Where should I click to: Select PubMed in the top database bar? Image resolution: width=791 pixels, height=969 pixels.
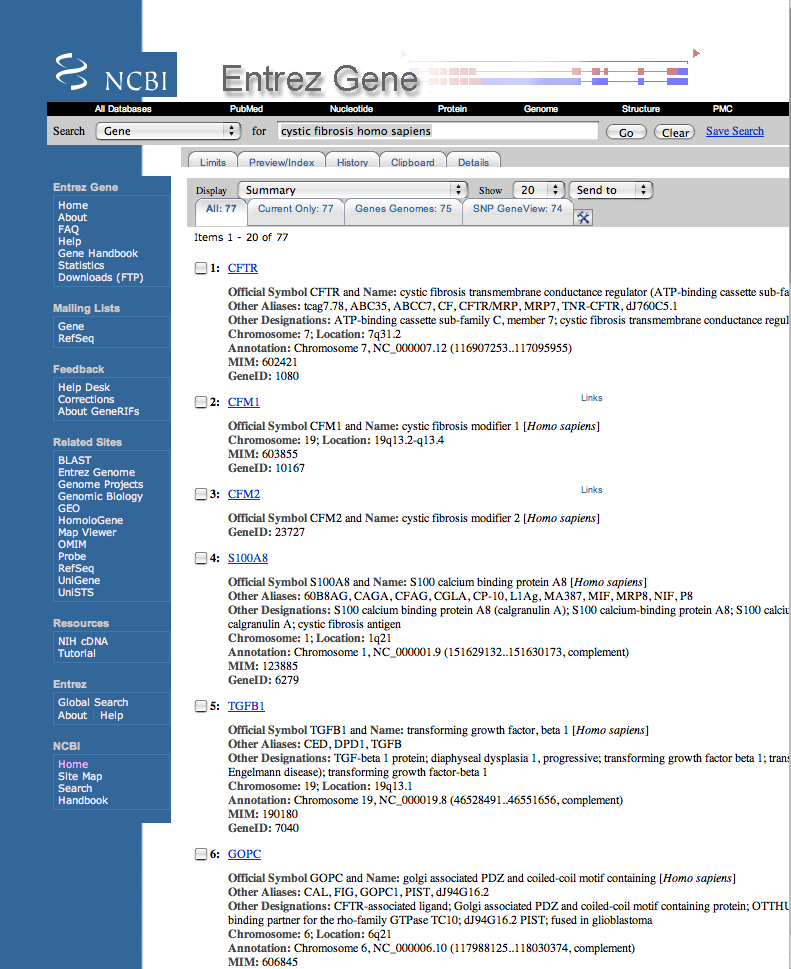click(246, 108)
